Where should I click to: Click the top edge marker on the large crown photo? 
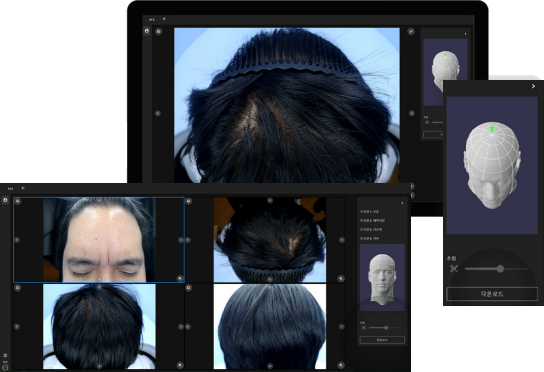click(x=287, y=31)
